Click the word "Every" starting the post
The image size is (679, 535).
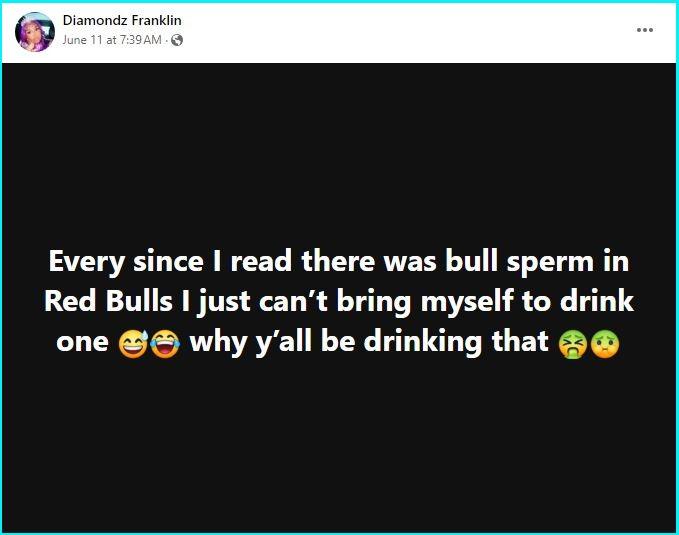(x=87, y=263)
